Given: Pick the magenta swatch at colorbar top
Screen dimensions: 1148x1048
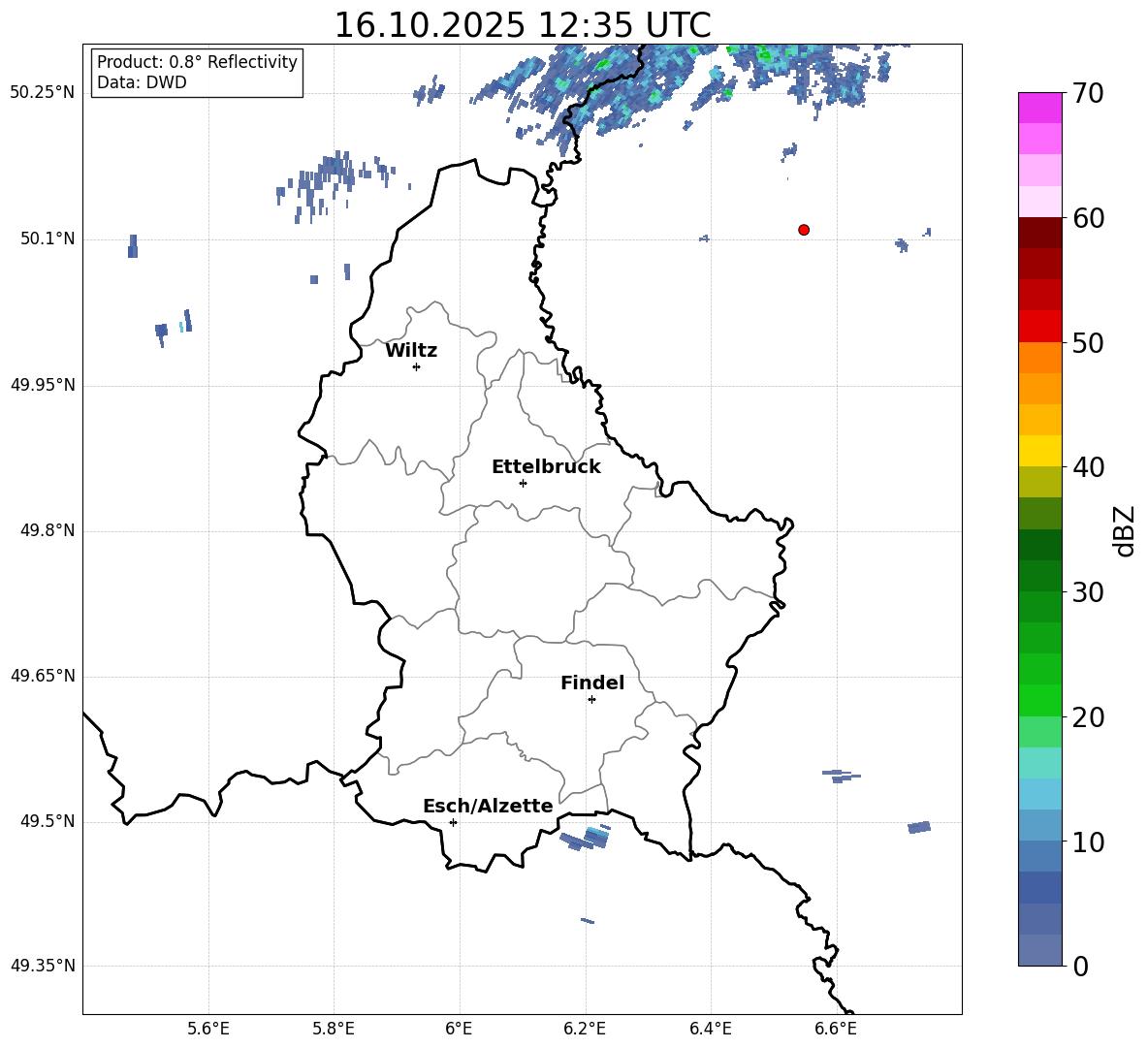Looking at the screenshot, I should click(x=1040, y=108).
